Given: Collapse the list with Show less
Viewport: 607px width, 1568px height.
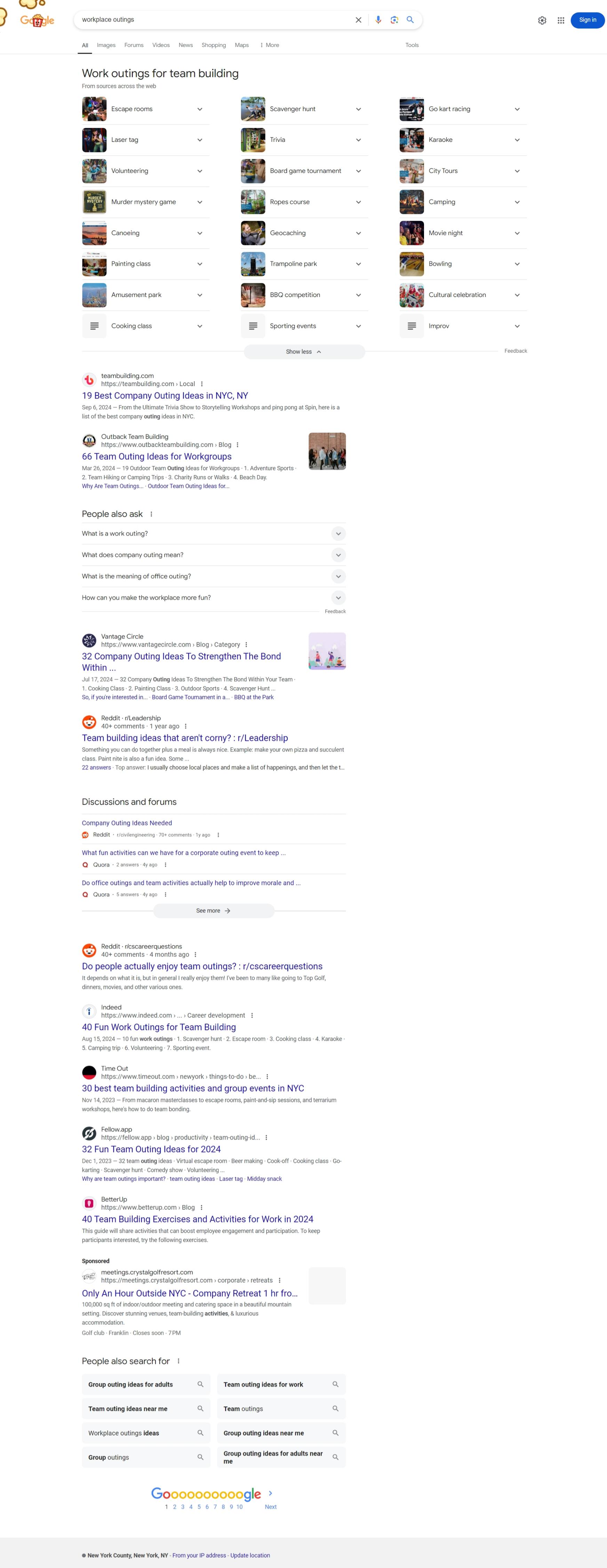Looking at the screenshot, I should coord(304,352).
